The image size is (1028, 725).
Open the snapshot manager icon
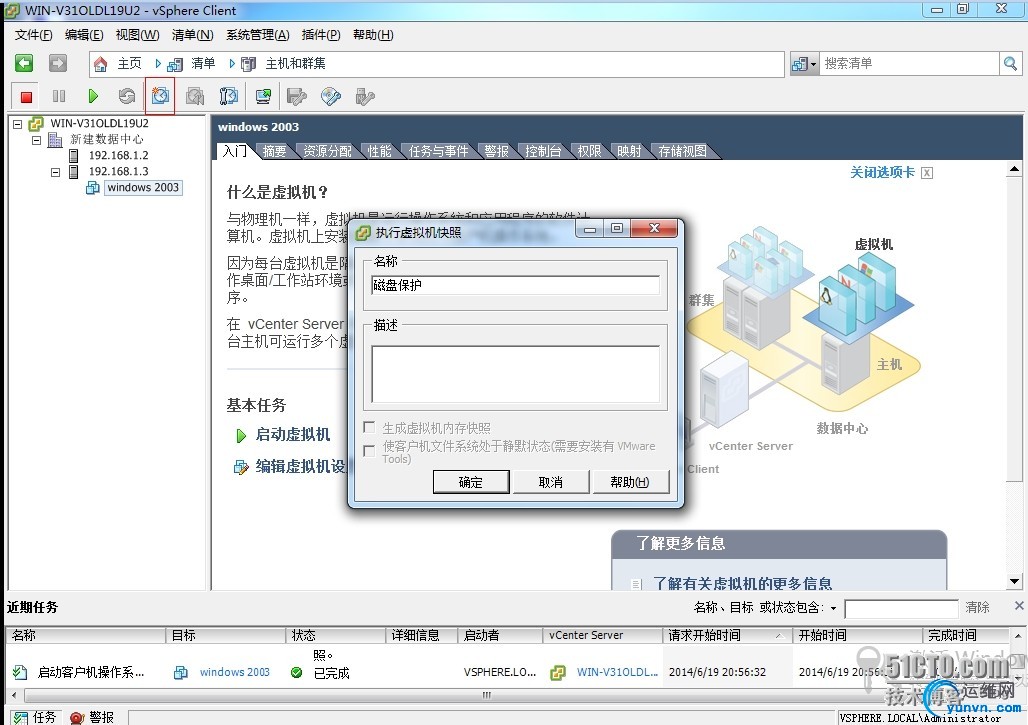[229, 96]
